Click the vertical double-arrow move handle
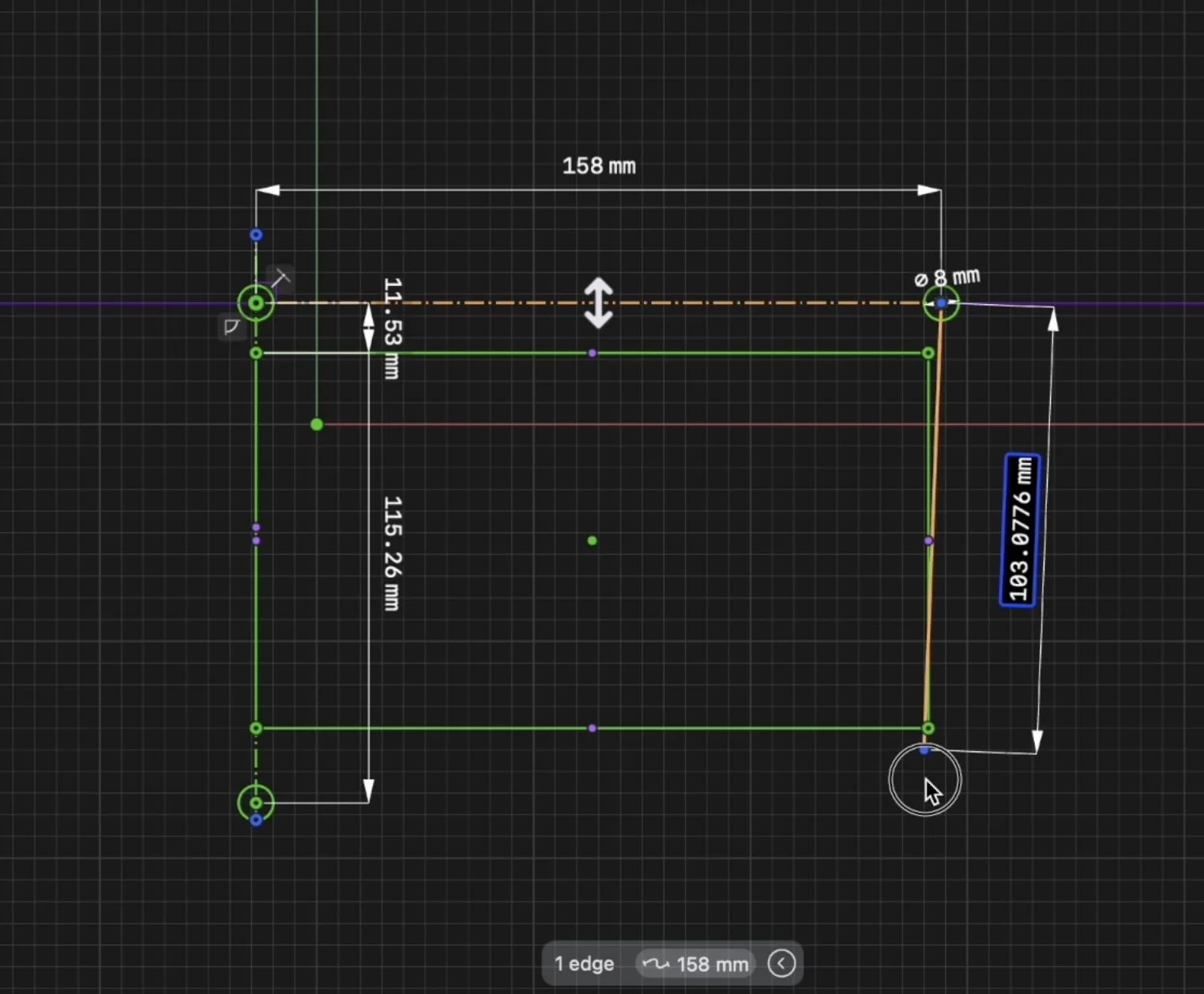The image size is (1204, 994). pos(598,302)
